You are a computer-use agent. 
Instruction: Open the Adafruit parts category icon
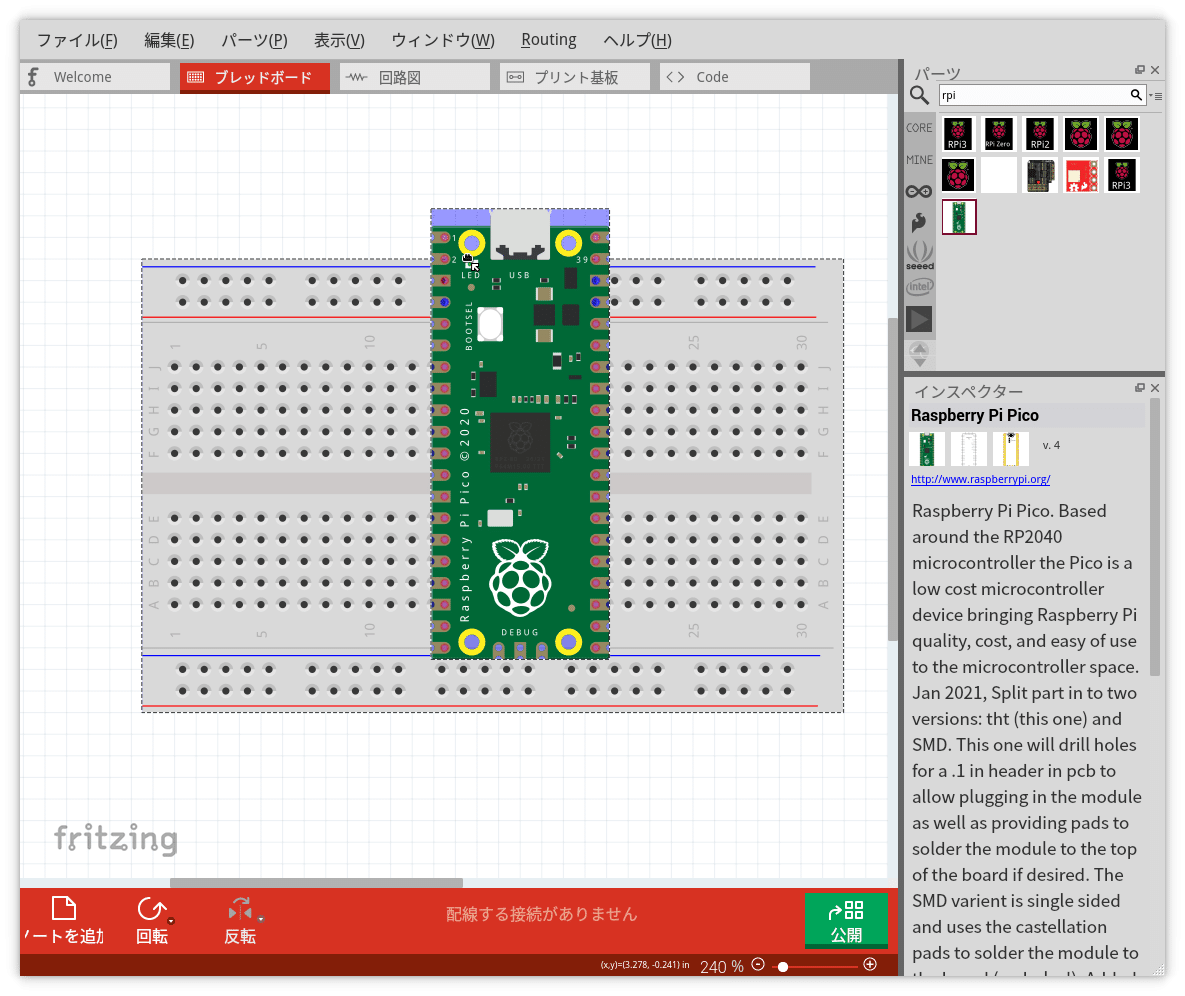pos(919,222)
